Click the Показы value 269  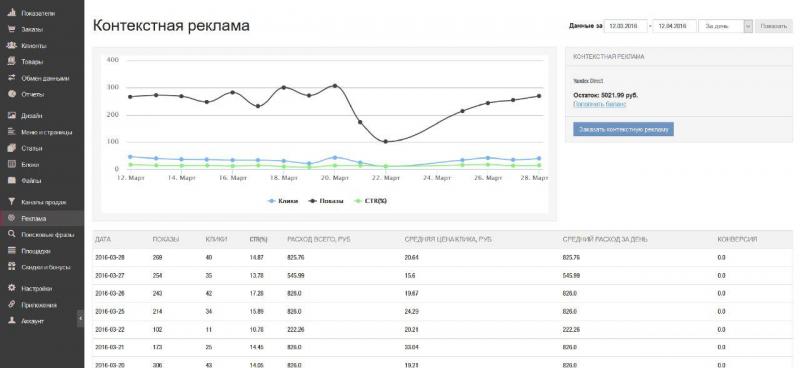(157, 258)
